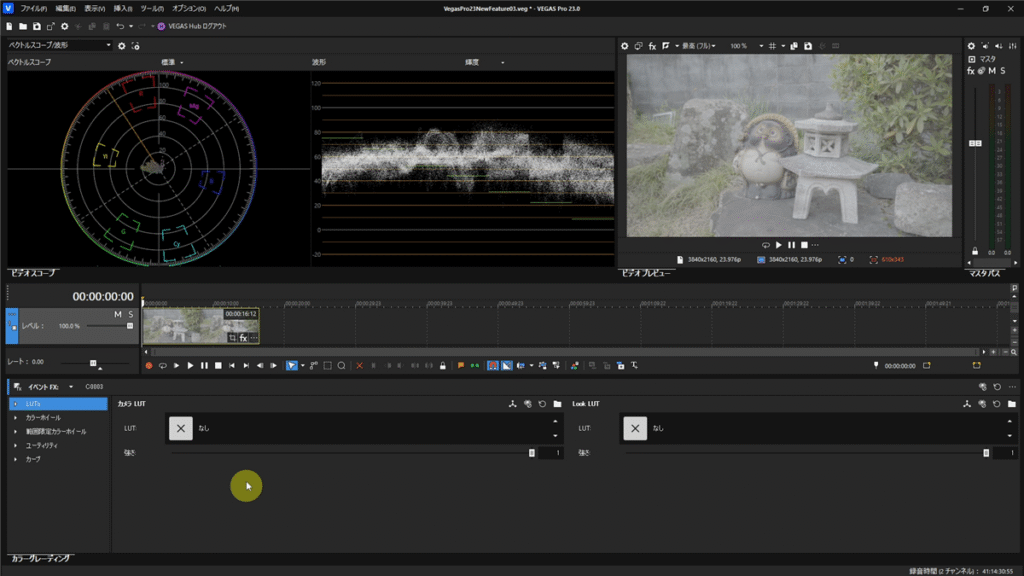Open the ツール menu
This screenshot has height=576, width=1024.
coord(152,8)
